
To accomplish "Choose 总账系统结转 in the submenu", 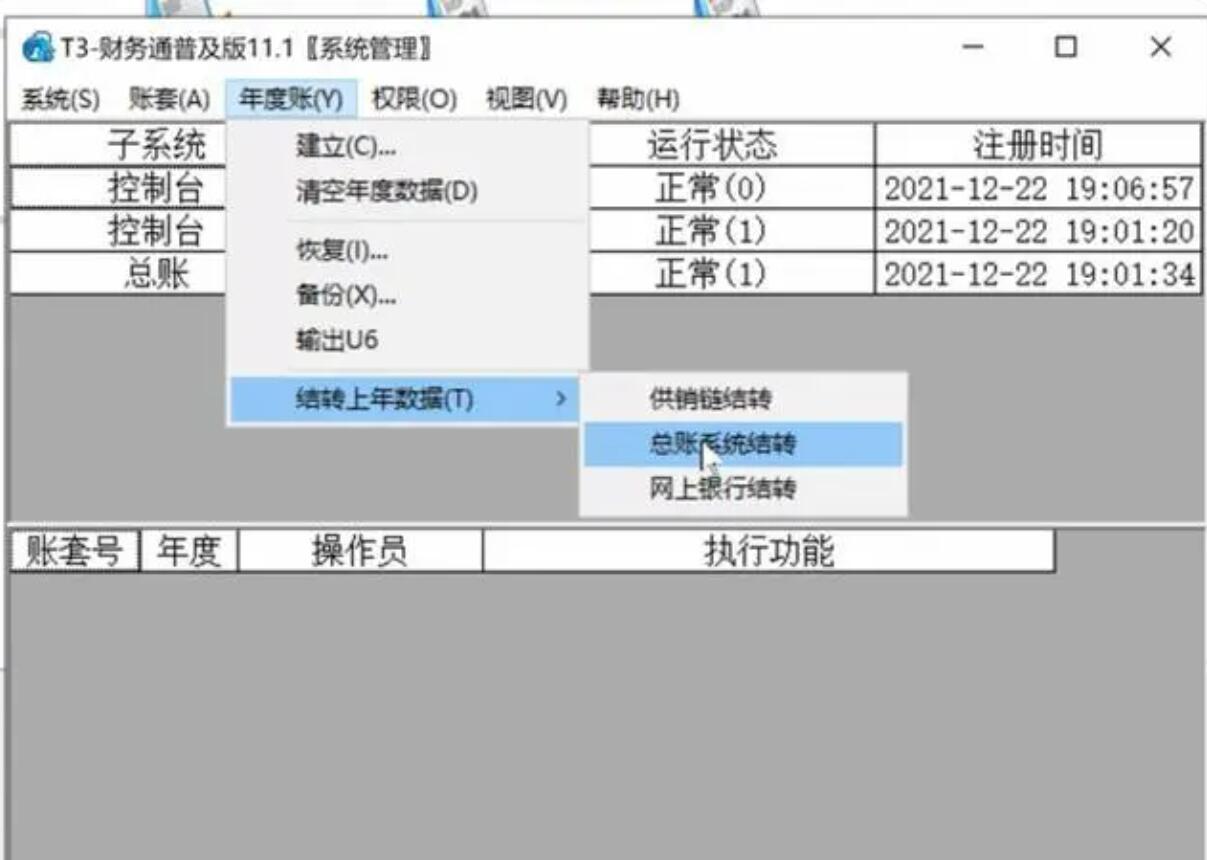I will [x=742, y=444].
